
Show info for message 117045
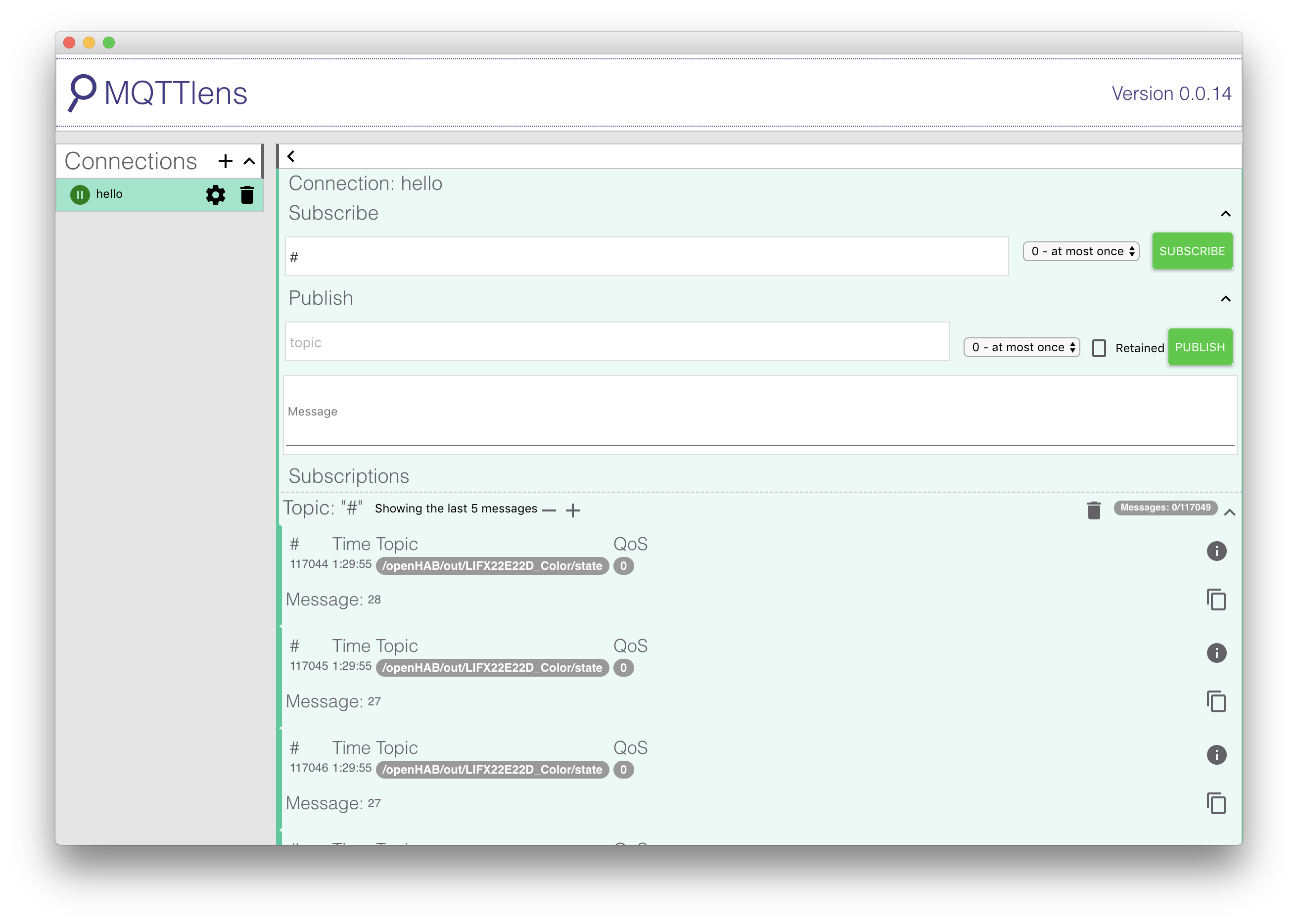coord(1216,652)
